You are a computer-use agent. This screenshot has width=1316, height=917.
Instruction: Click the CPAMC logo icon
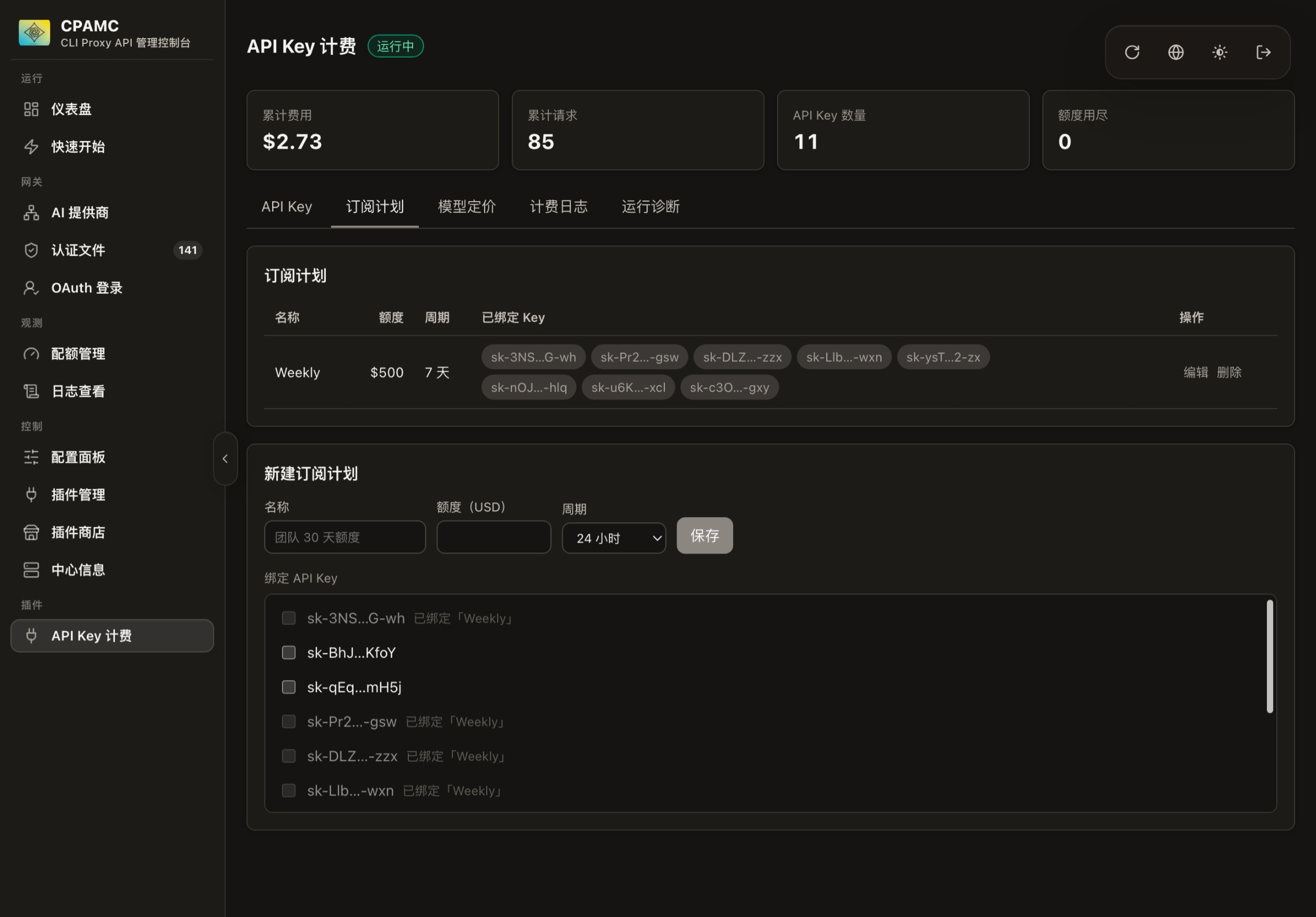[34, 33]
